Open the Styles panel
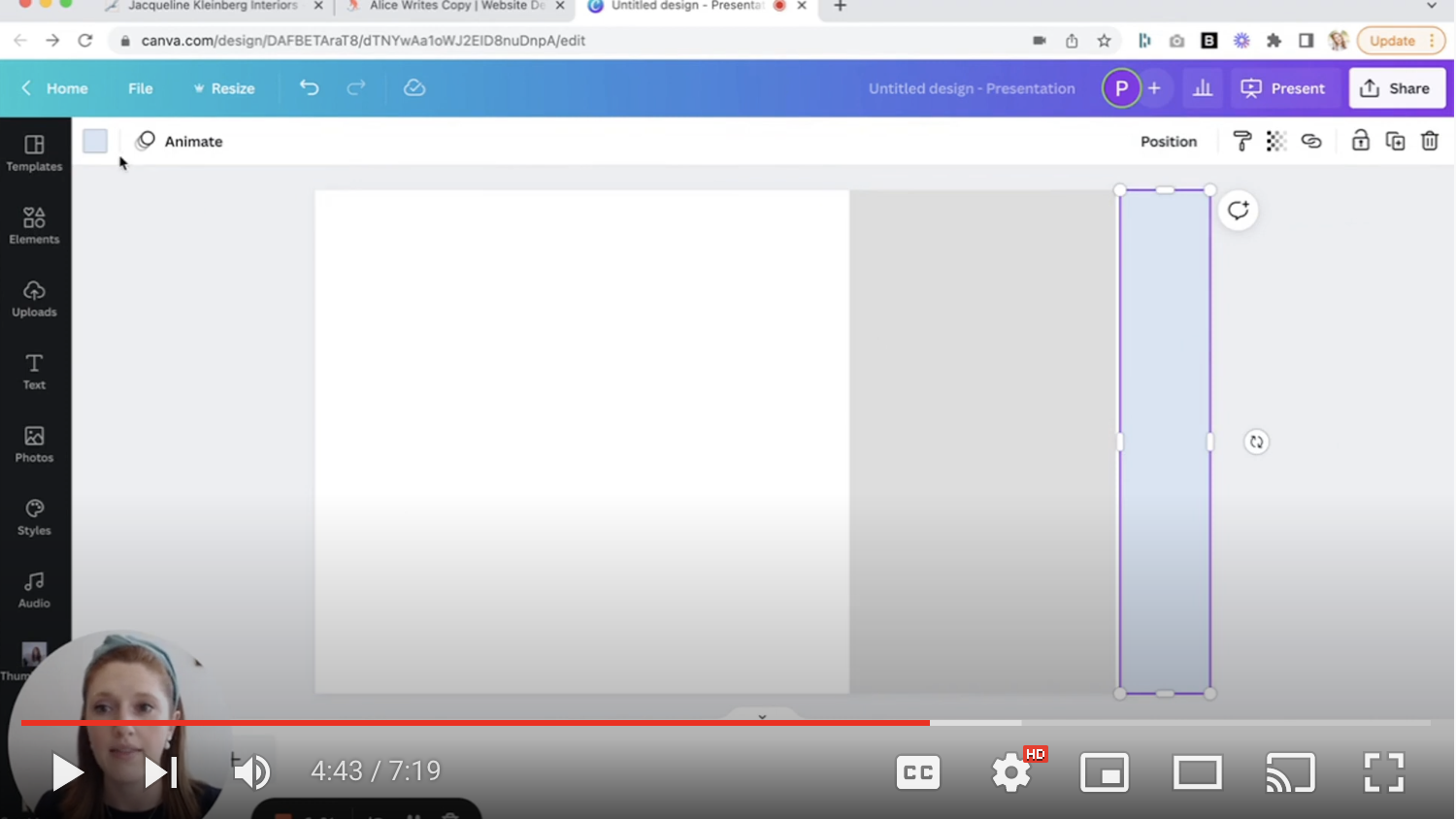Screen dimensions: 1456x819 [x=35, y=517]
